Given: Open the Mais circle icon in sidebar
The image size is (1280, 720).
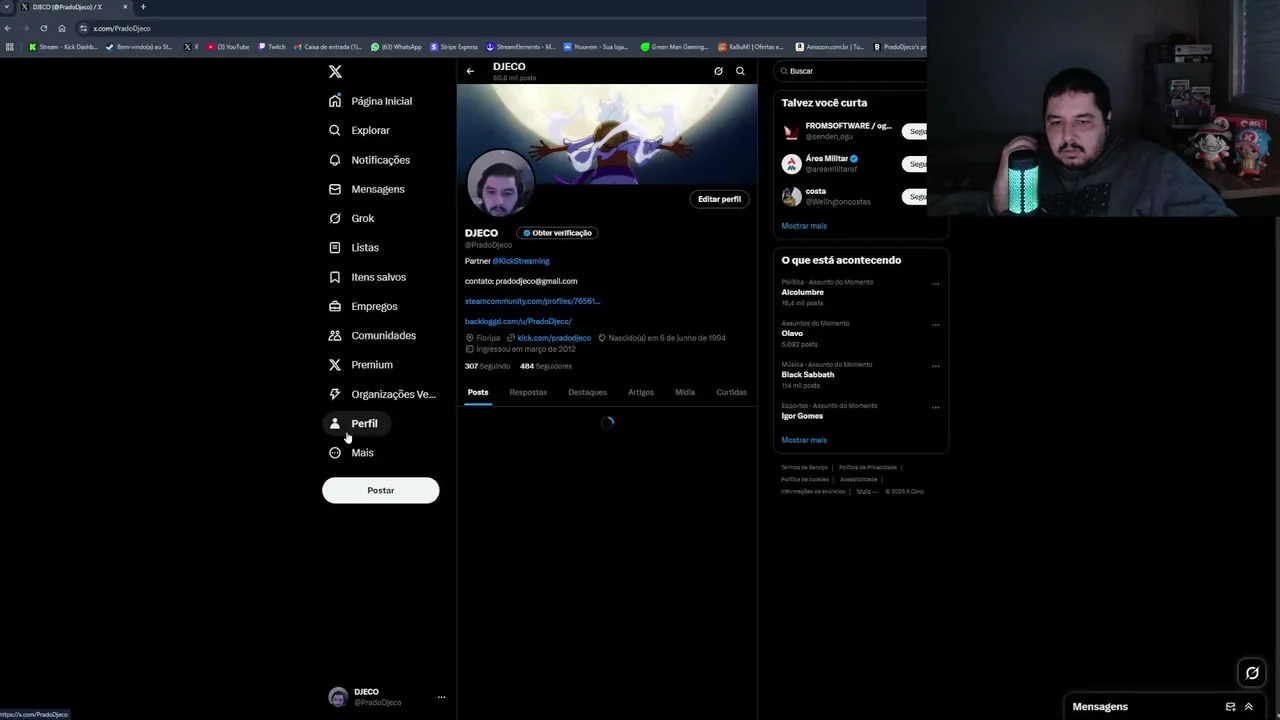Looking at the screenshot, I should [x=335, y=453].
